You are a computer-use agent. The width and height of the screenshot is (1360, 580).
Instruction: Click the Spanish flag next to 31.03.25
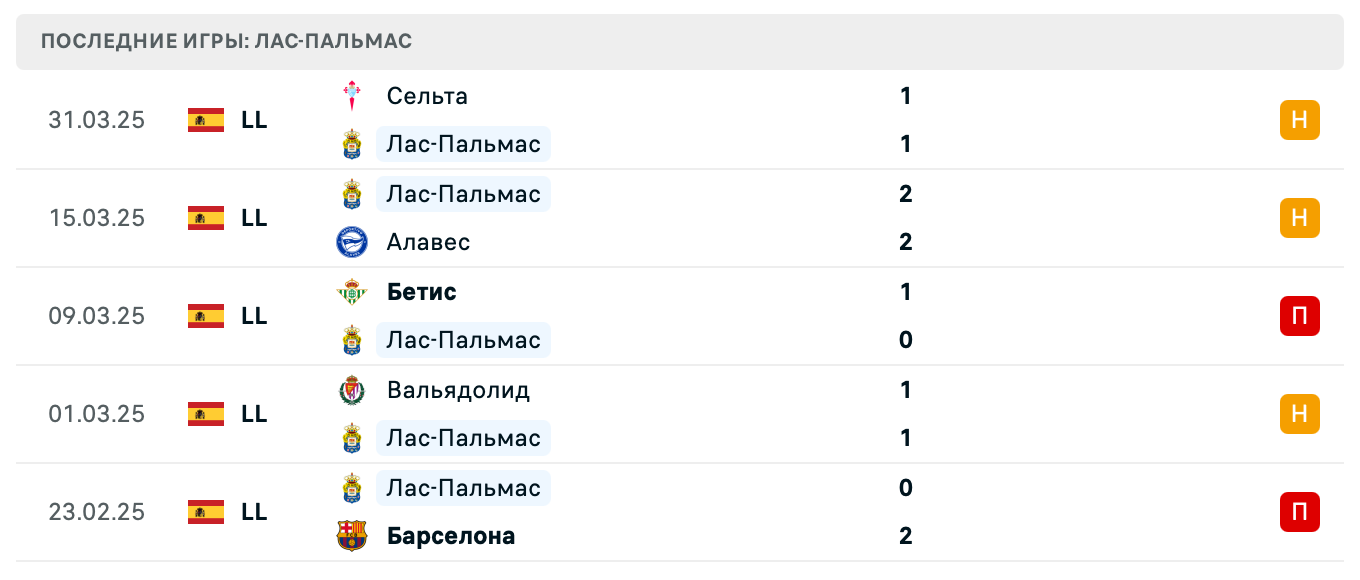205,120
